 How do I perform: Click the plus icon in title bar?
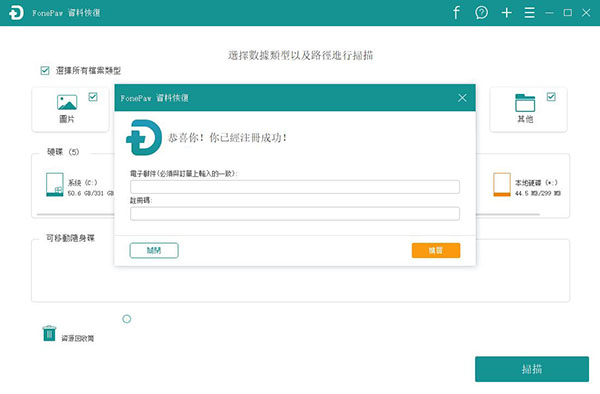click(507, 13)
